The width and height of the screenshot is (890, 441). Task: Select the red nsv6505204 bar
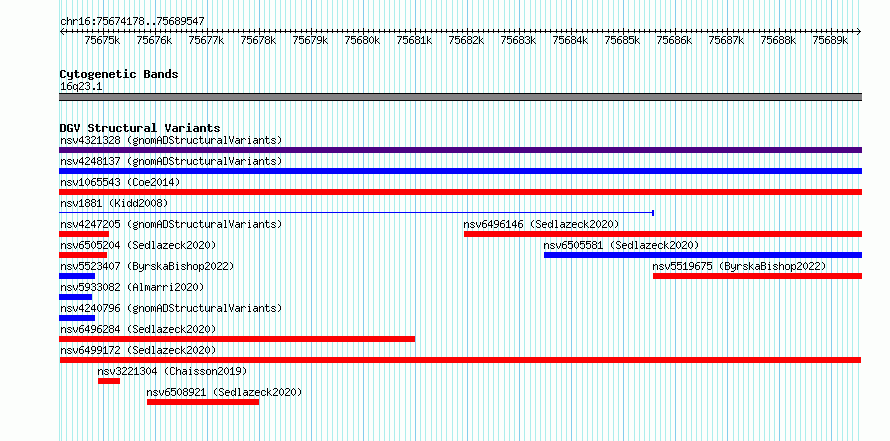pyautogui.click(x=83, y=255)
